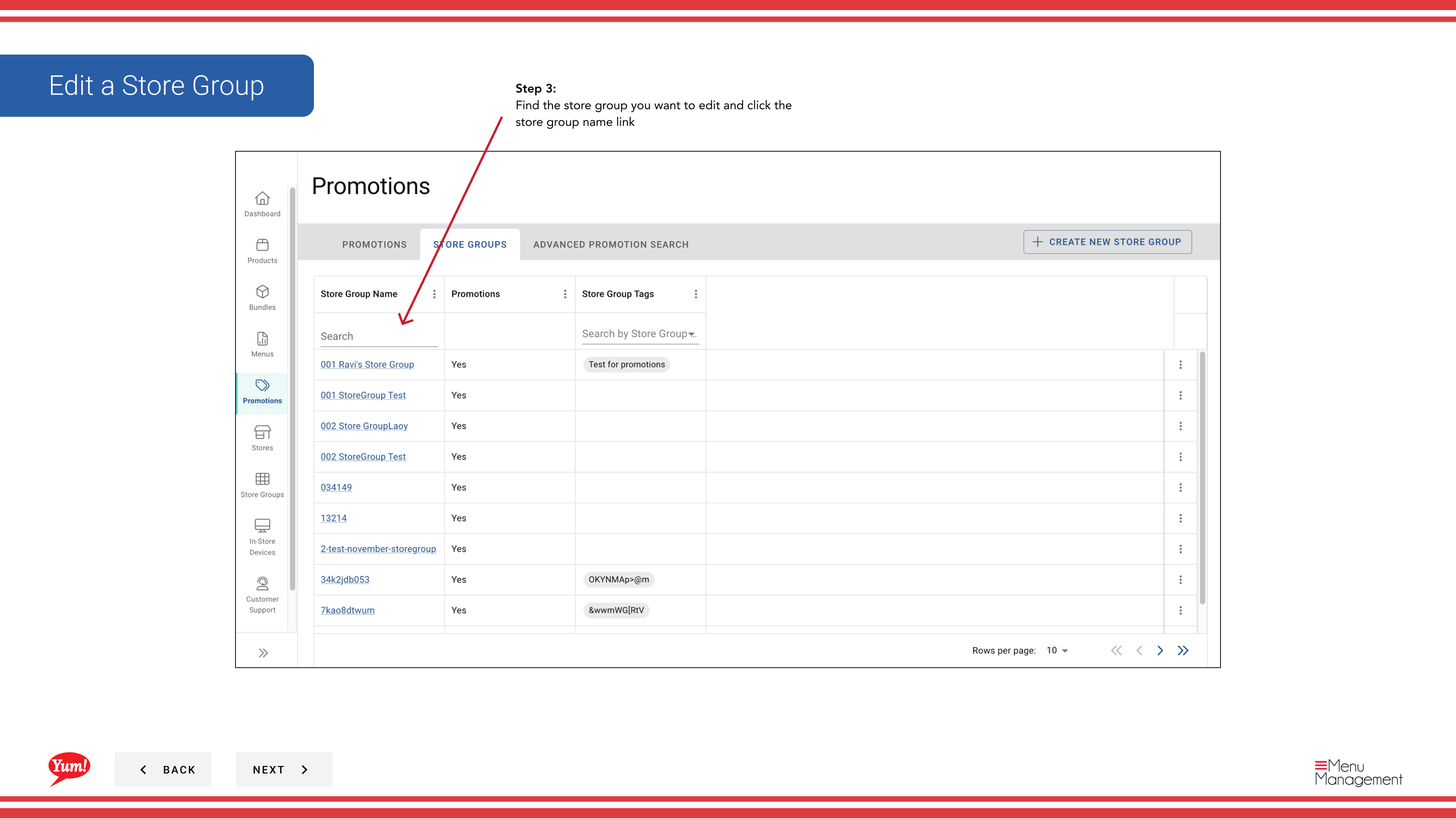Open row actions for 001 StoreGroup Test
Viewport: 1456px width, 819px height.
coord(1180,395)
